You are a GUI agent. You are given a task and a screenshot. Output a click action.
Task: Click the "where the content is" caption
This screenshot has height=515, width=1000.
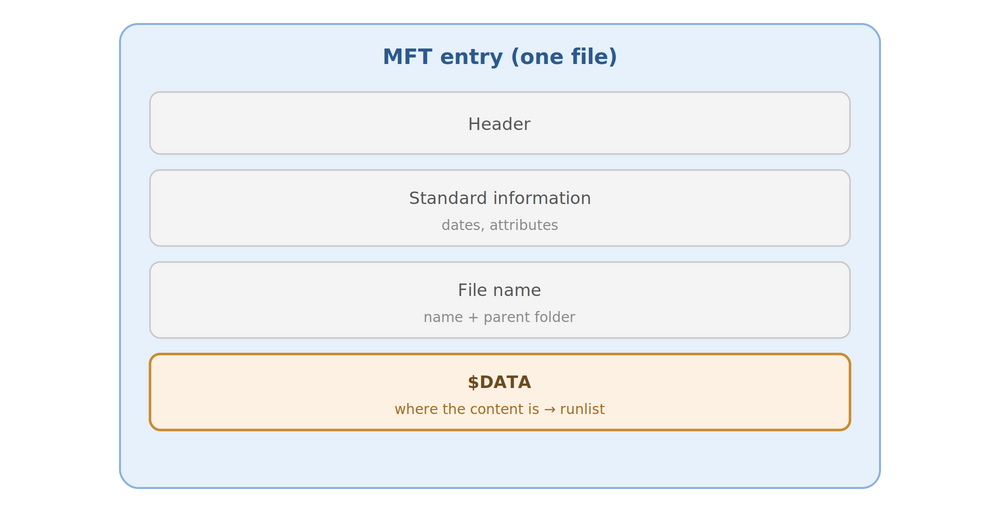pos(467,409)
